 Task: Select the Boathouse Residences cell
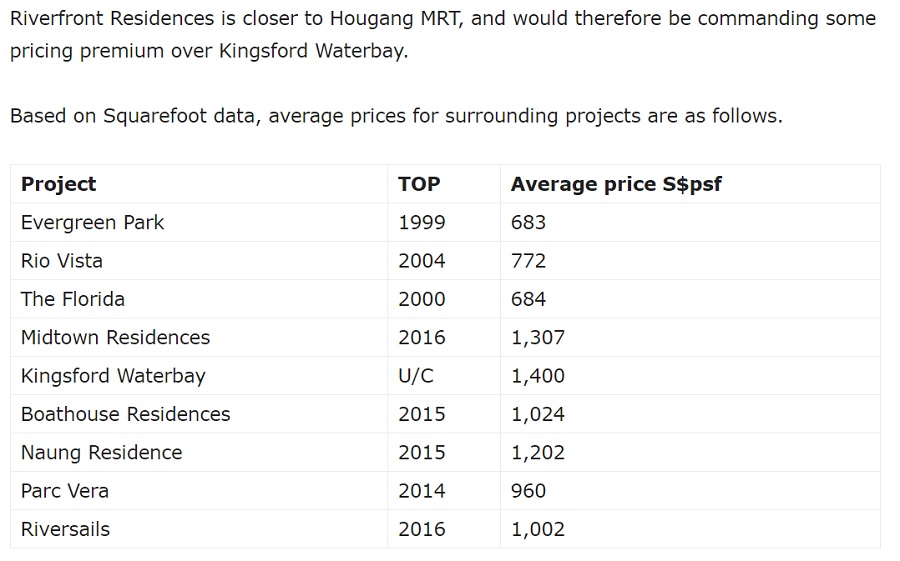tap(126, 414)
